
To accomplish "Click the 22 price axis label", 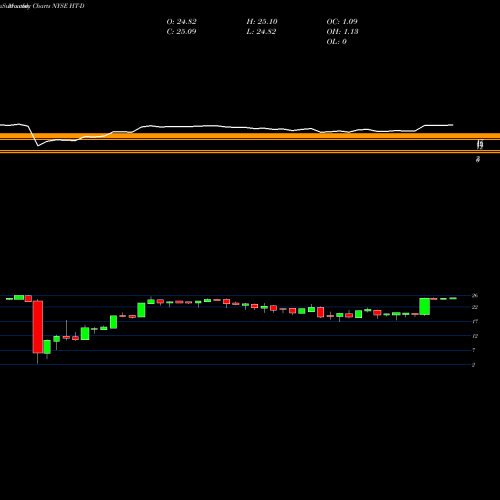I will pos(475,307).
